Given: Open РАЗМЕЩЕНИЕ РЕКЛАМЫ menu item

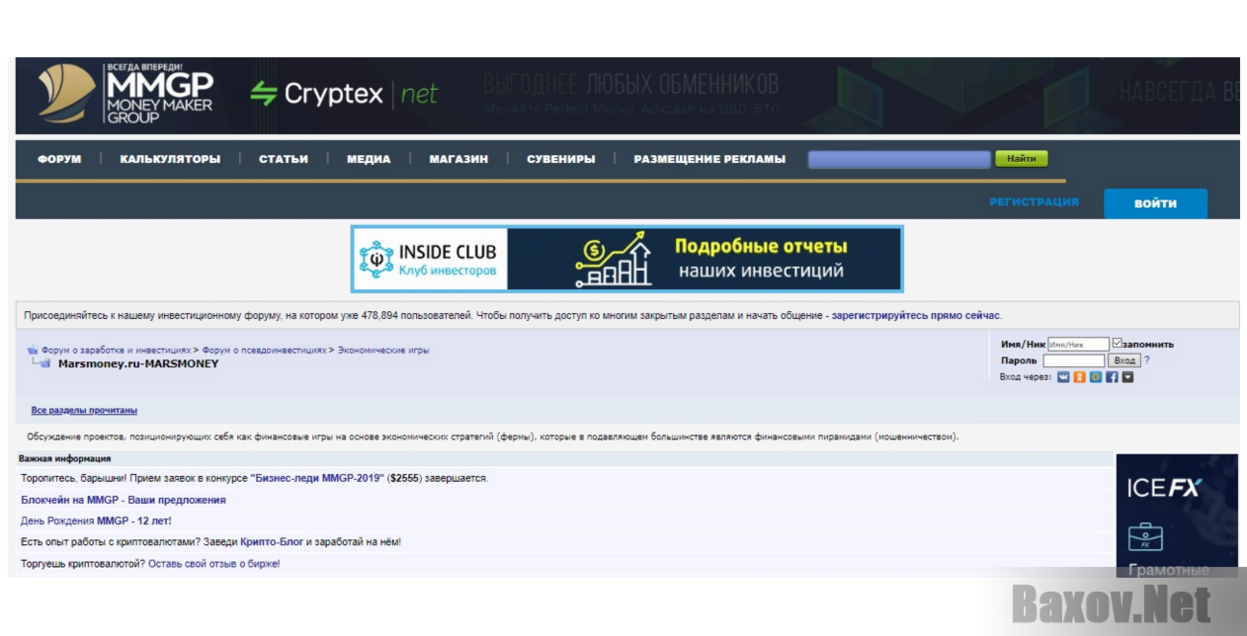Looking at the screenshot, I should 710,159.
